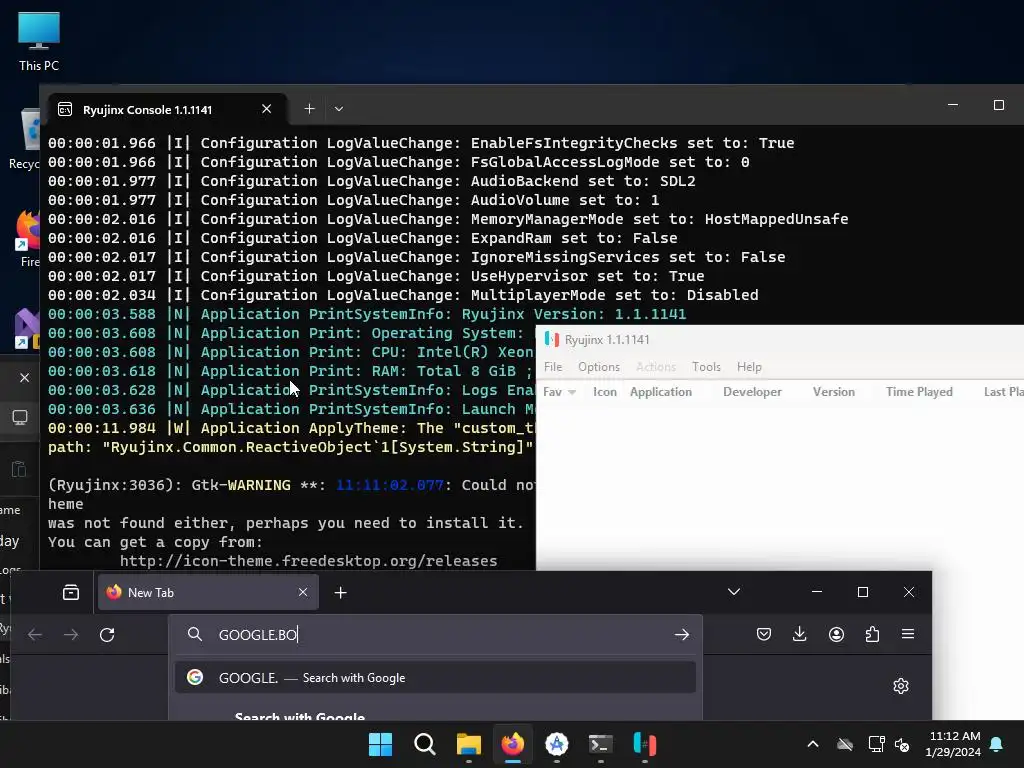Image resolution: width=1024 pixels, height=768 pixels.
Task: Sort by Time Played column header
Action: tap(919, 392)
